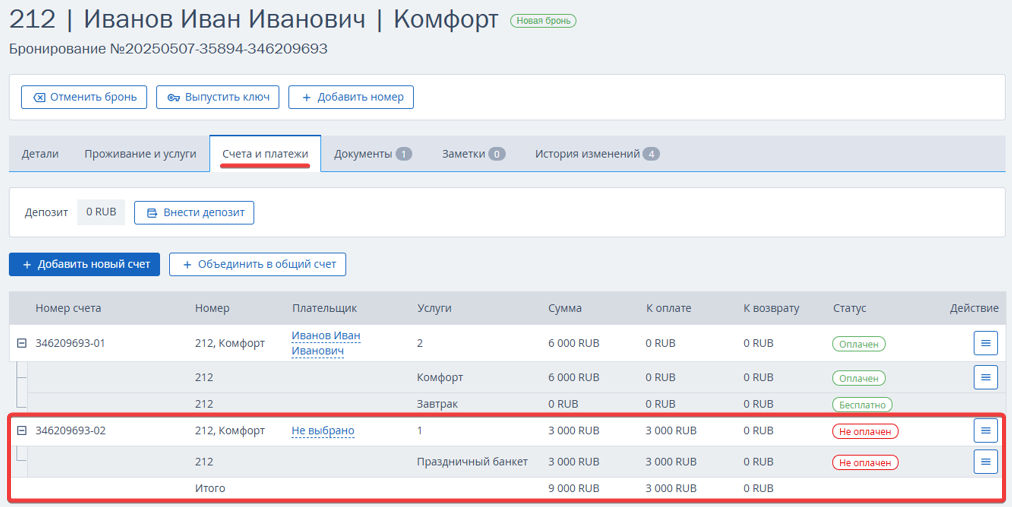Open Проживание и услуги tab
This screenshot has width=1012, height=507.
(x=140, y=154)
